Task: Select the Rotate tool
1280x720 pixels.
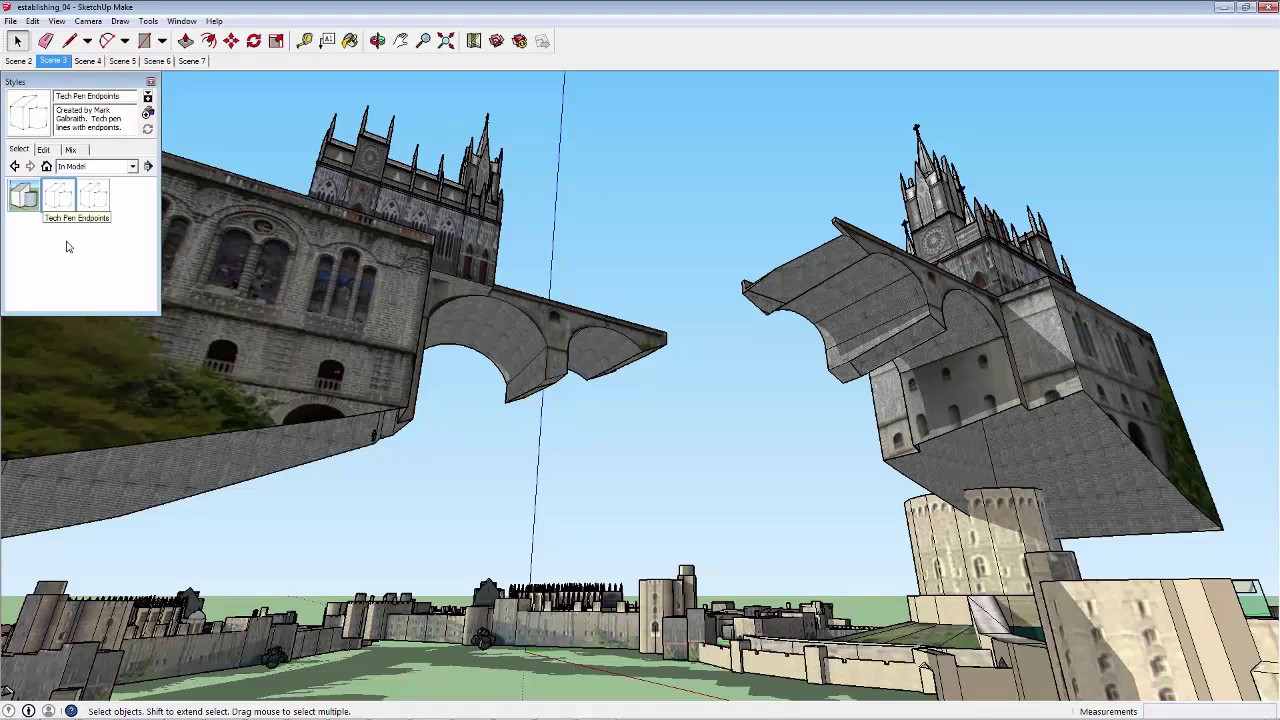Action: coord(254,41)
